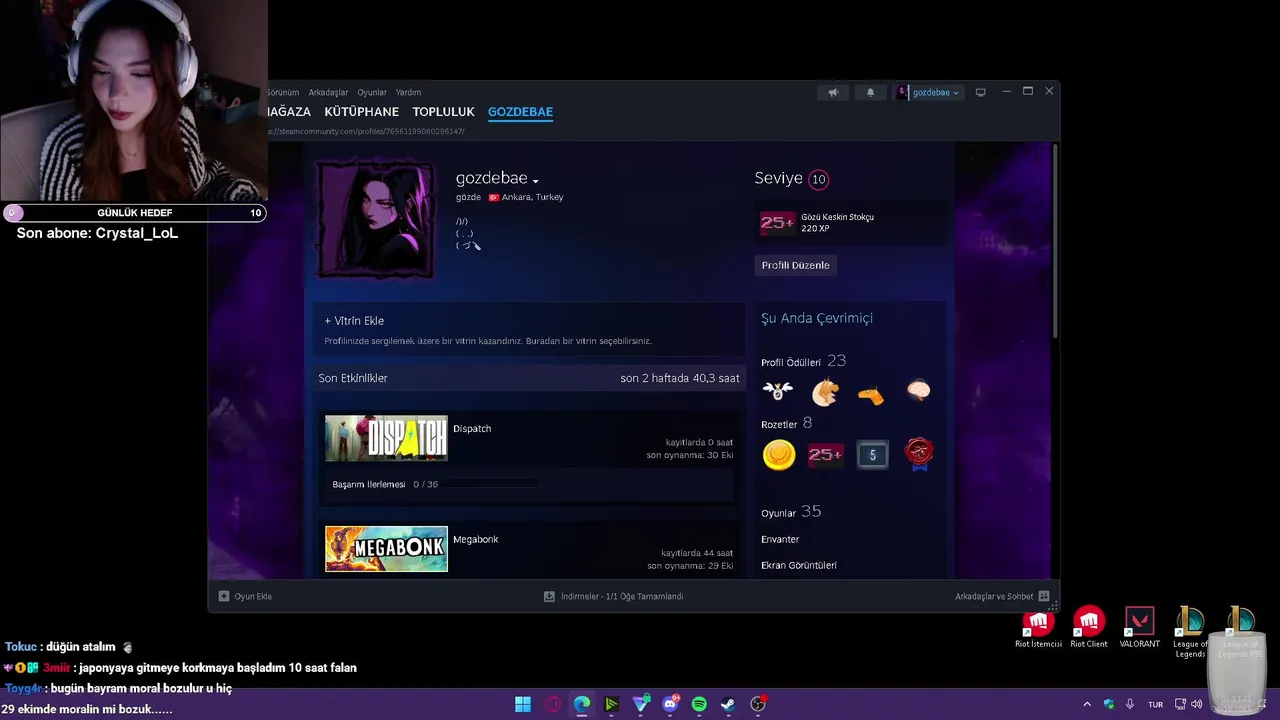
Task: Click the red wax seal badge icon
Action: tap(919, 454)
